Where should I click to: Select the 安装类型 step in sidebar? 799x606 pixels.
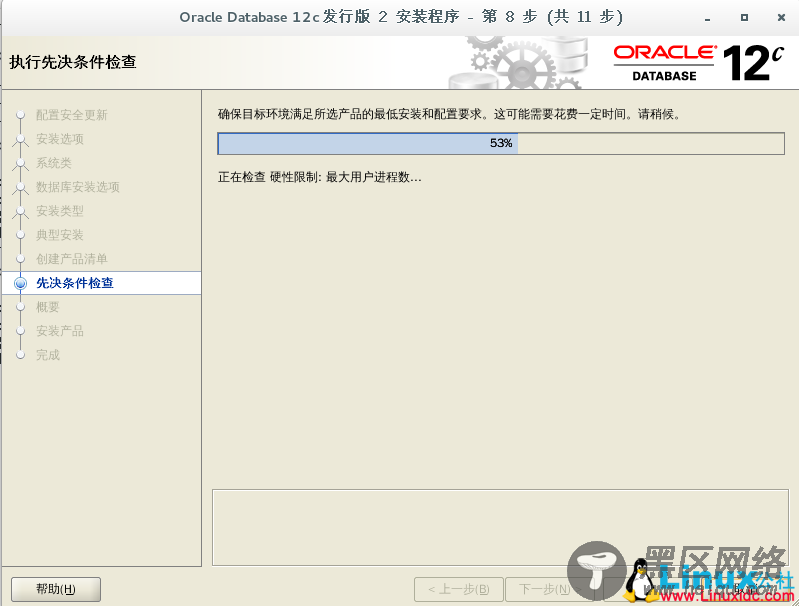click(60, 211)
